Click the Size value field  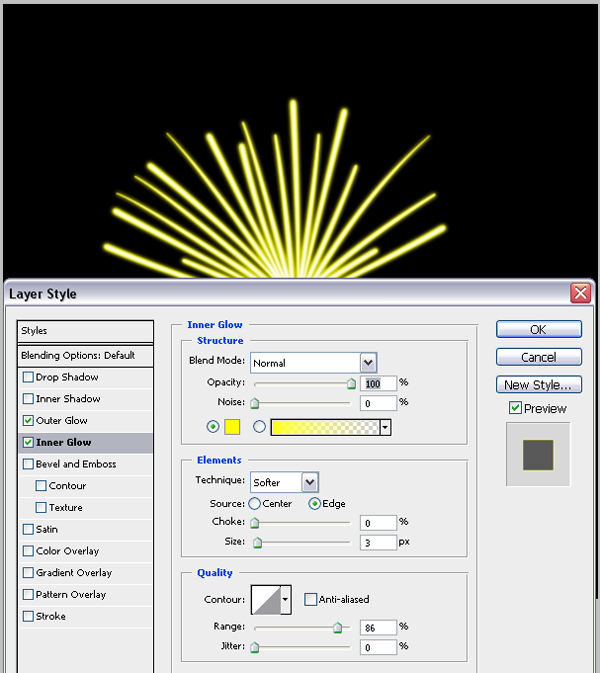[378, 543]
